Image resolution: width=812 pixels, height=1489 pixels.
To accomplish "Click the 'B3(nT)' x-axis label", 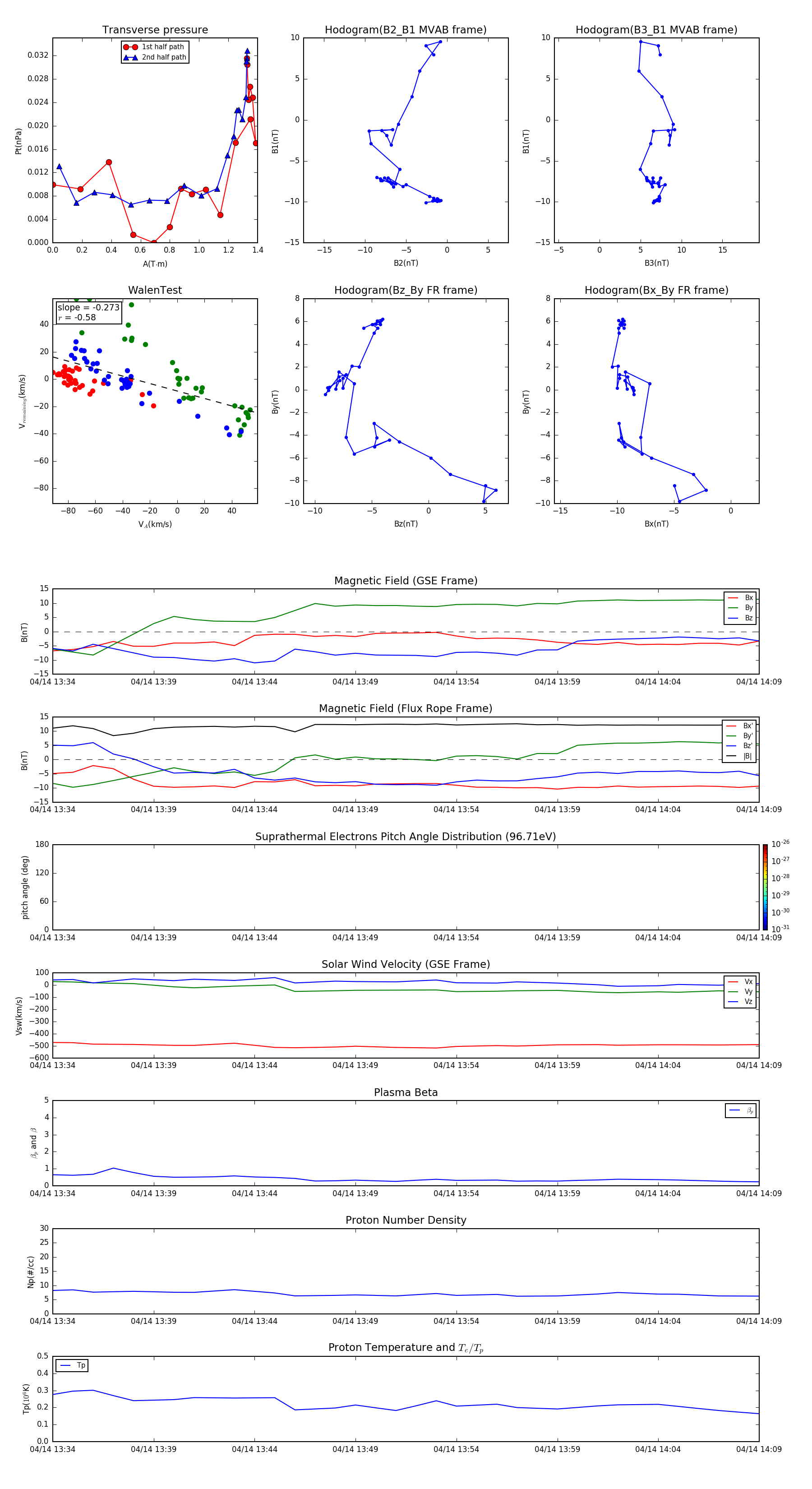I will (656, 263).
